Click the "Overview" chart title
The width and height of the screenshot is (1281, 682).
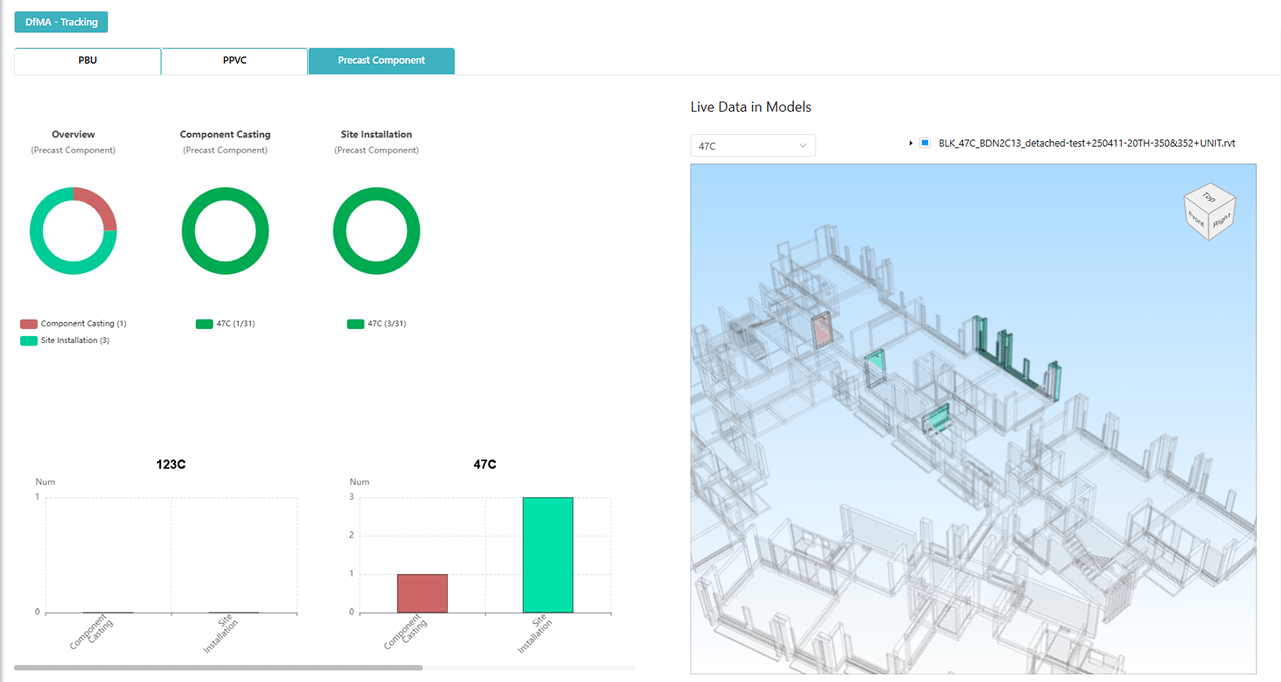tap(73, 134)
